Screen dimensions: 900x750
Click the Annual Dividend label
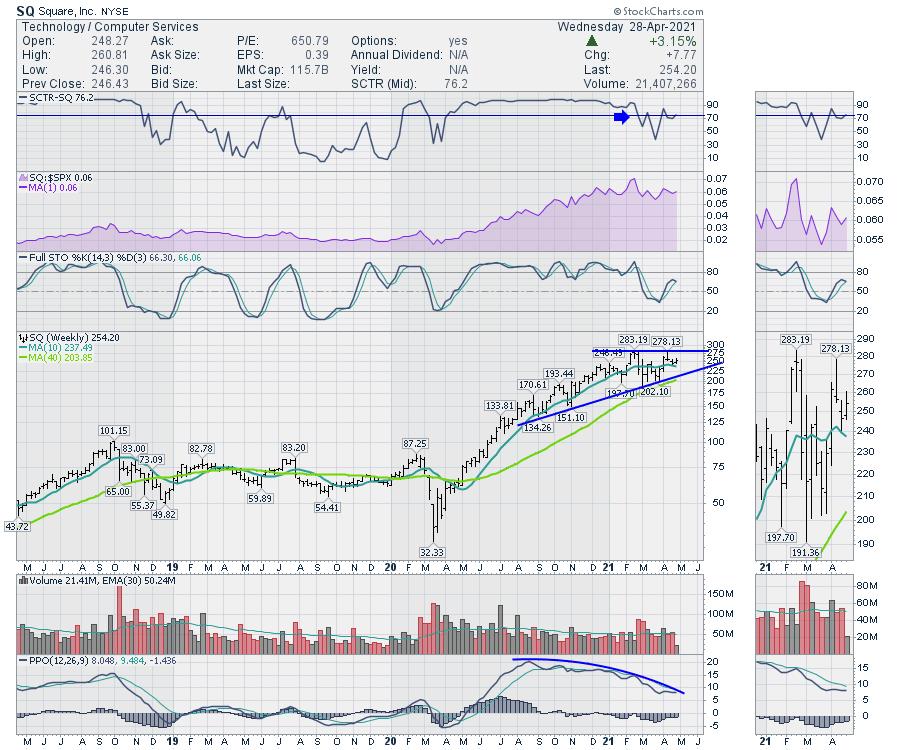point(397,55)
